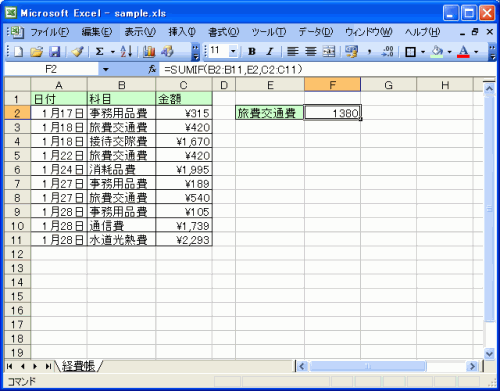Apply comma style formatting

point(369,52)
